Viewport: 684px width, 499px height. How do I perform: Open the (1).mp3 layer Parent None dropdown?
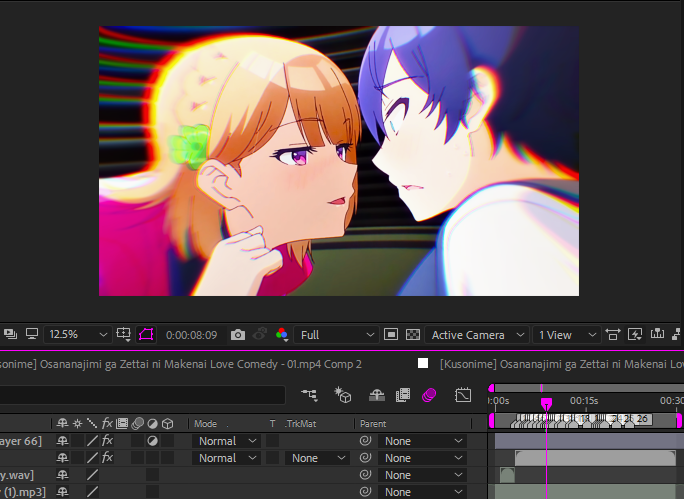(422, 492)
